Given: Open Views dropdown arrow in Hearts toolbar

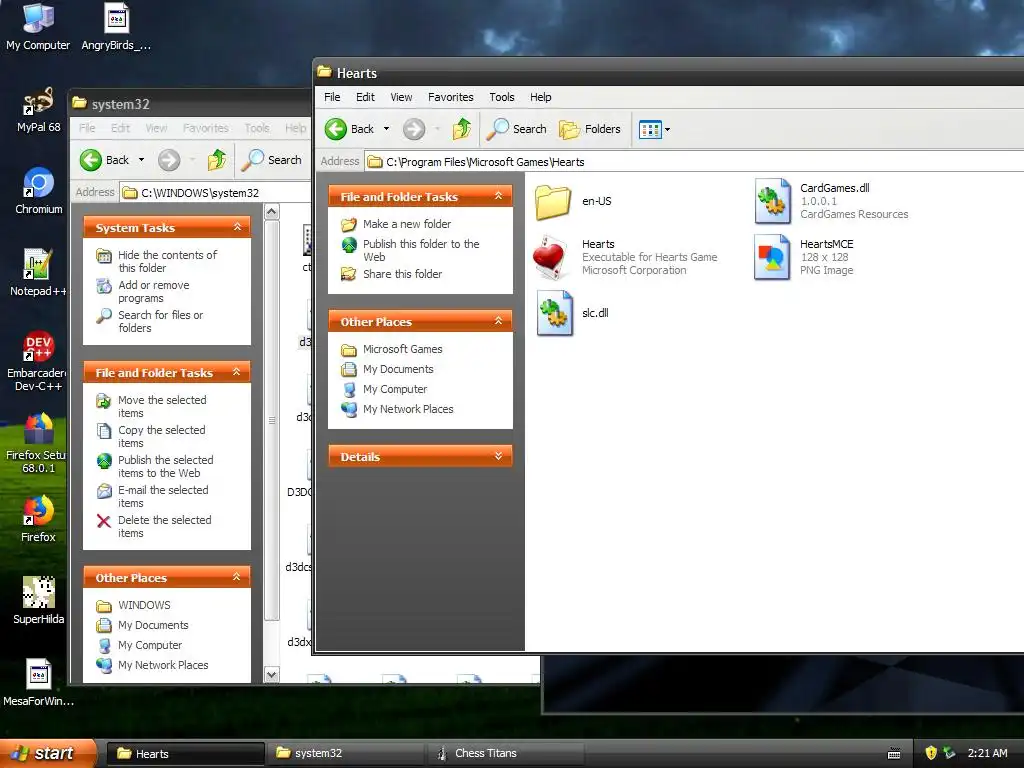Looking at the screenshot, I should point(667,129).
